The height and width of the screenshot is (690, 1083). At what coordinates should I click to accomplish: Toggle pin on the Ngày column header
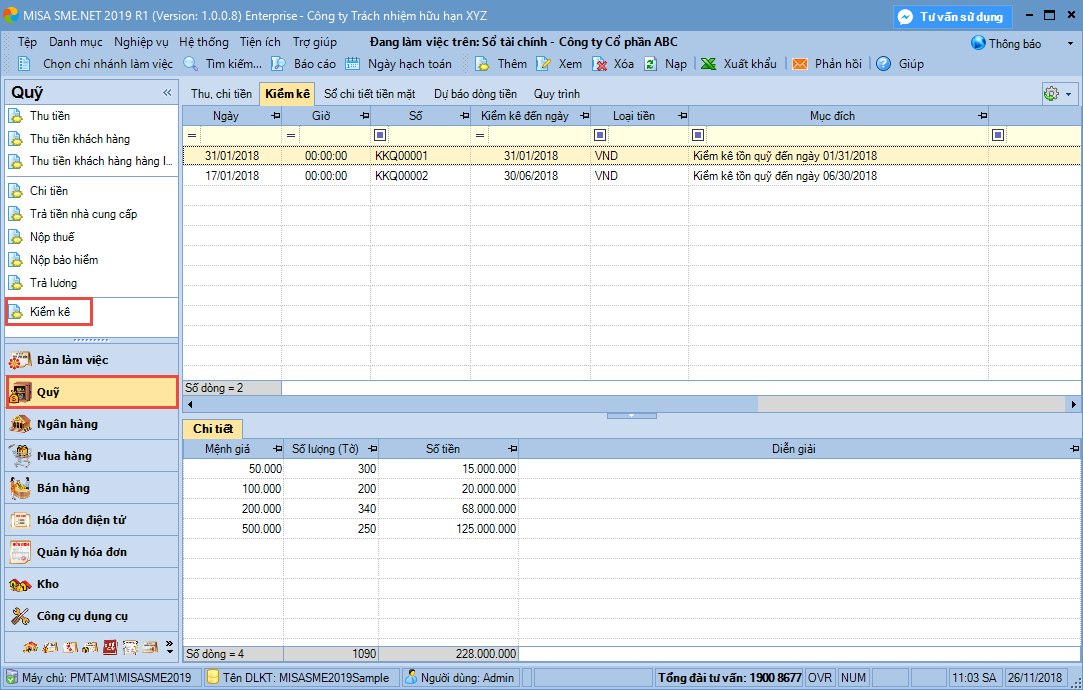click(x=275, y=116)
